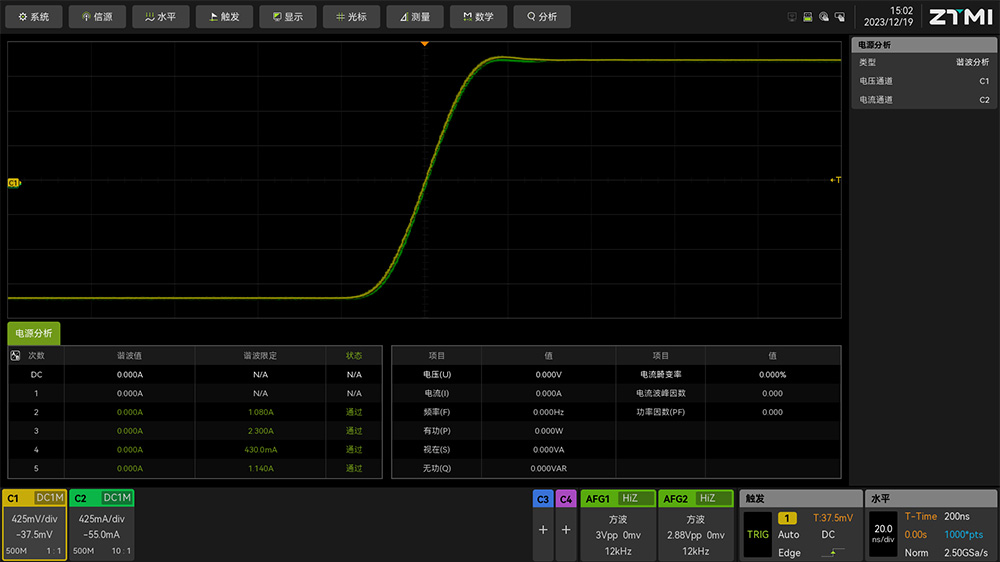Image resolution: width=1000 pixels, height=562 pixels.
Task: Open the 测量 measurement menu
Action: pos(415,17)
